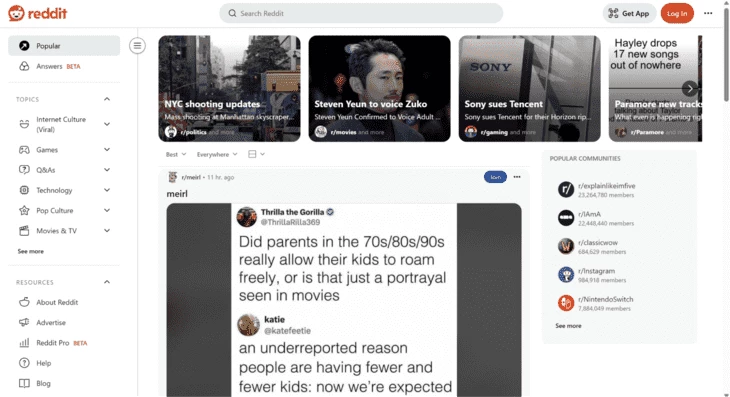Click the Search Reddit input field
This screenshot has width=730, height=397.
[x=361, y=13]
